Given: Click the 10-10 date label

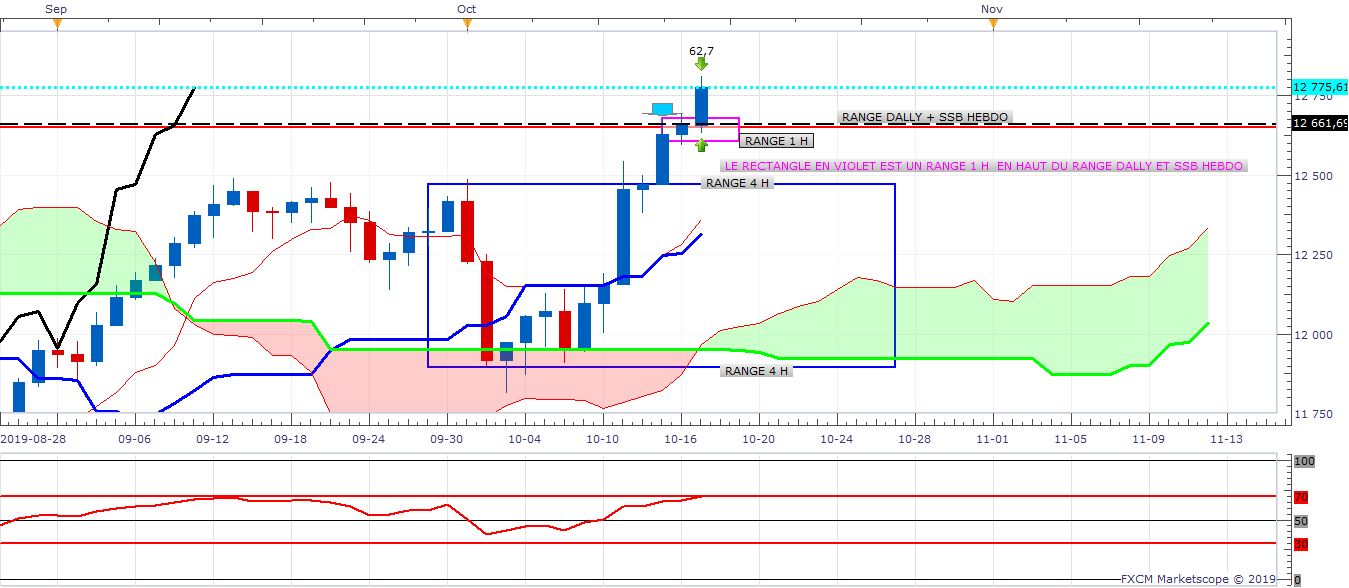Looking at the screenshot, I should [602, 439].
